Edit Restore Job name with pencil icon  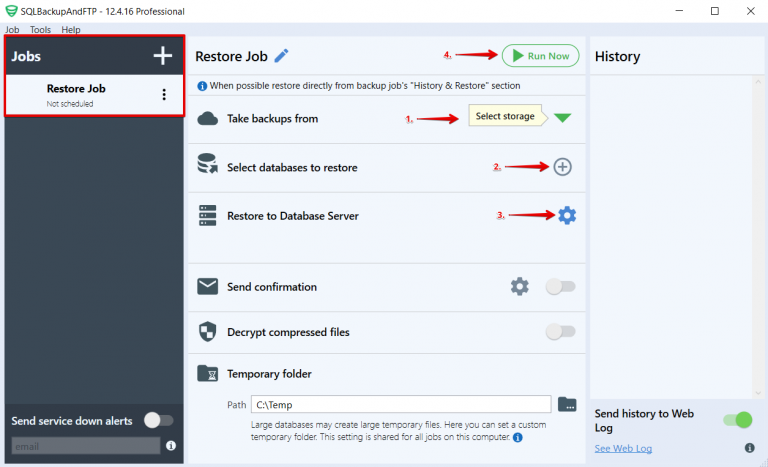pyautogui.click(x=281, y=56)
